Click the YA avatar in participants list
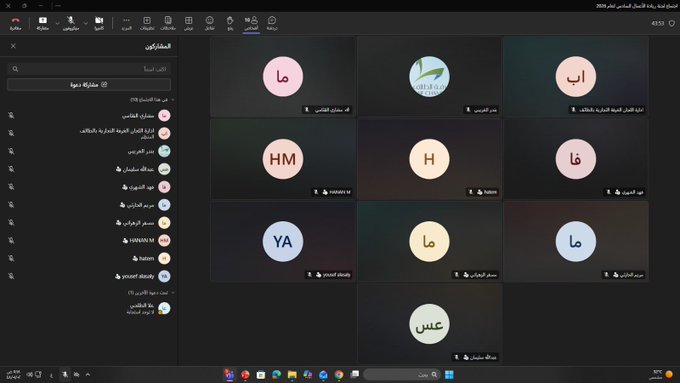Viewport: 680px width, 383px height. (x=164, y=276)
